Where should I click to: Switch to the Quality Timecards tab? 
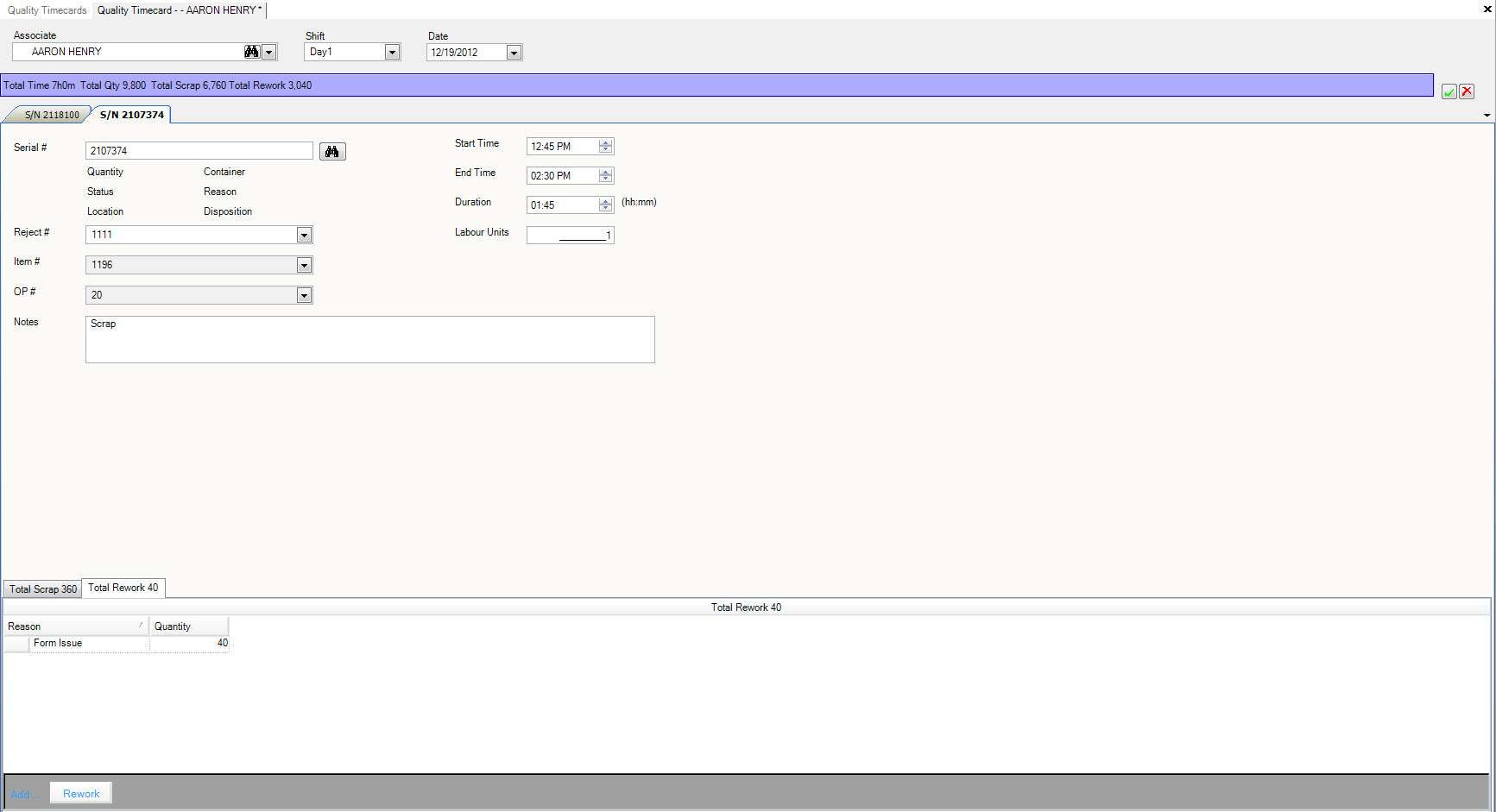[x=47, y=10]
